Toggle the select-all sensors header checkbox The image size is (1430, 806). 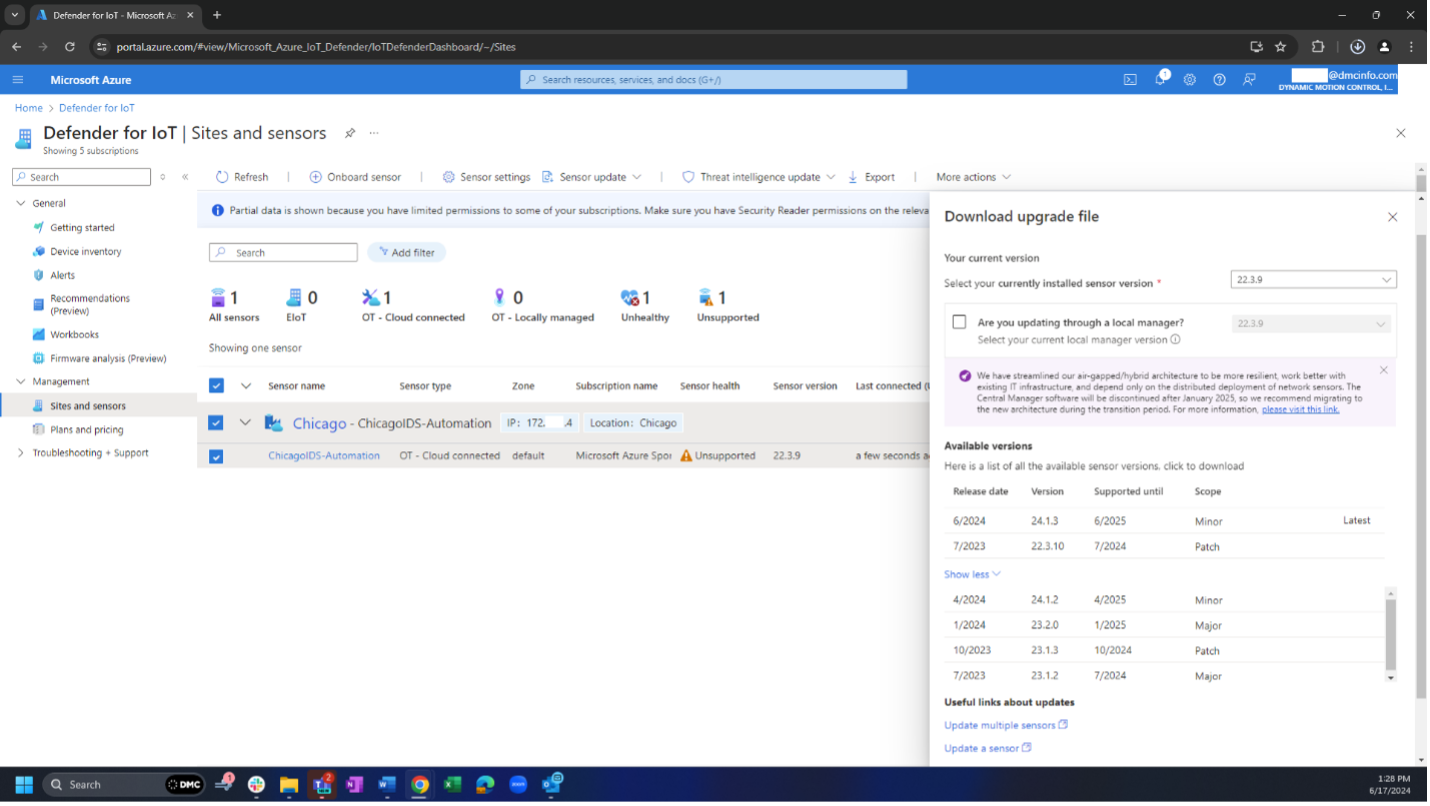coord(216,385)
